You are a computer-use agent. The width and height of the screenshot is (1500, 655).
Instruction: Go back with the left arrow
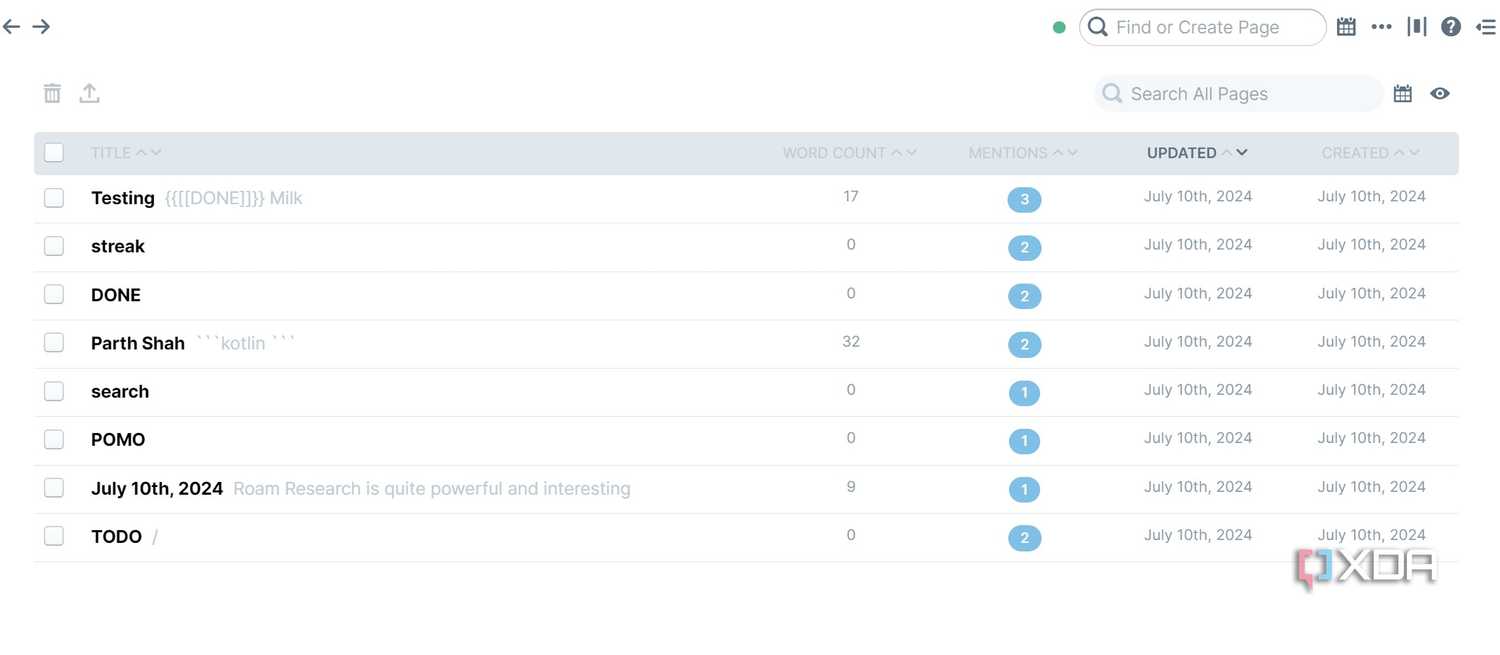click(x=12, y=27)
